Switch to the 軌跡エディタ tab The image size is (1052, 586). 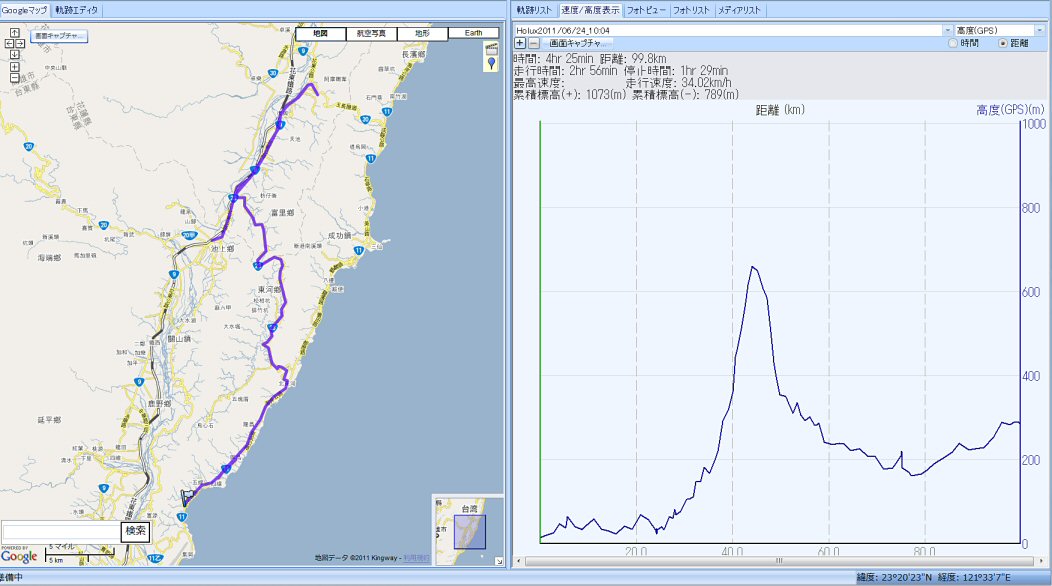pos(76,10)
